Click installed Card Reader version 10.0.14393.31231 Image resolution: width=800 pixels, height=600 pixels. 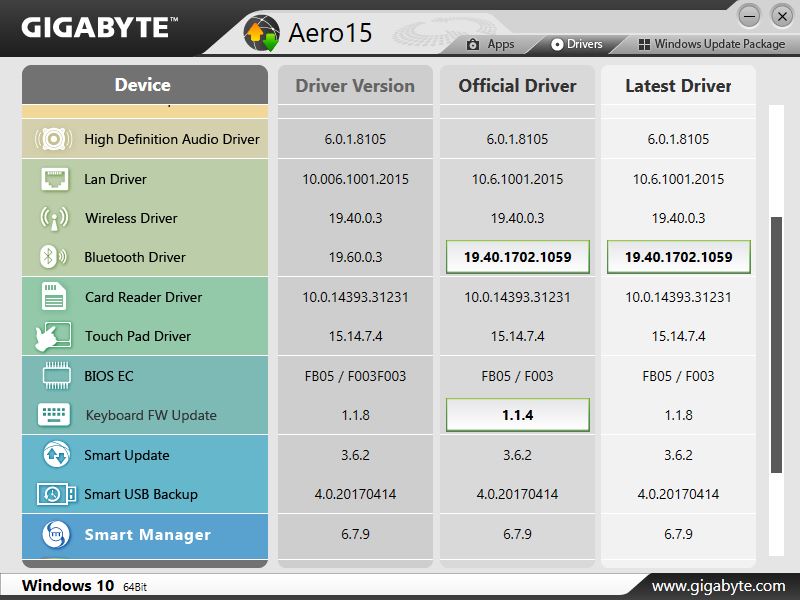point(355,297)
